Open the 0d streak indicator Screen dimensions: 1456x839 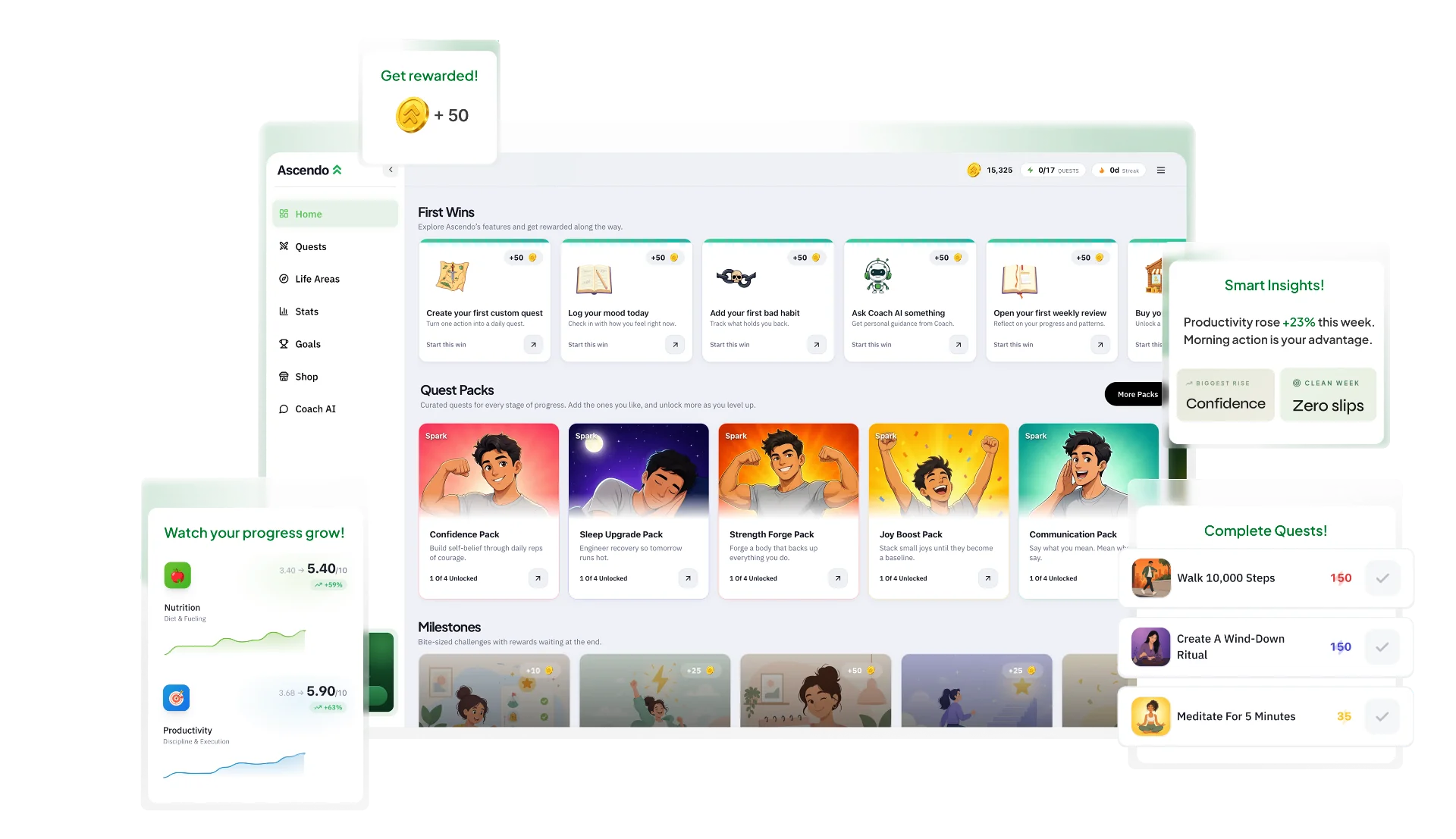(x=1119, y=171)
